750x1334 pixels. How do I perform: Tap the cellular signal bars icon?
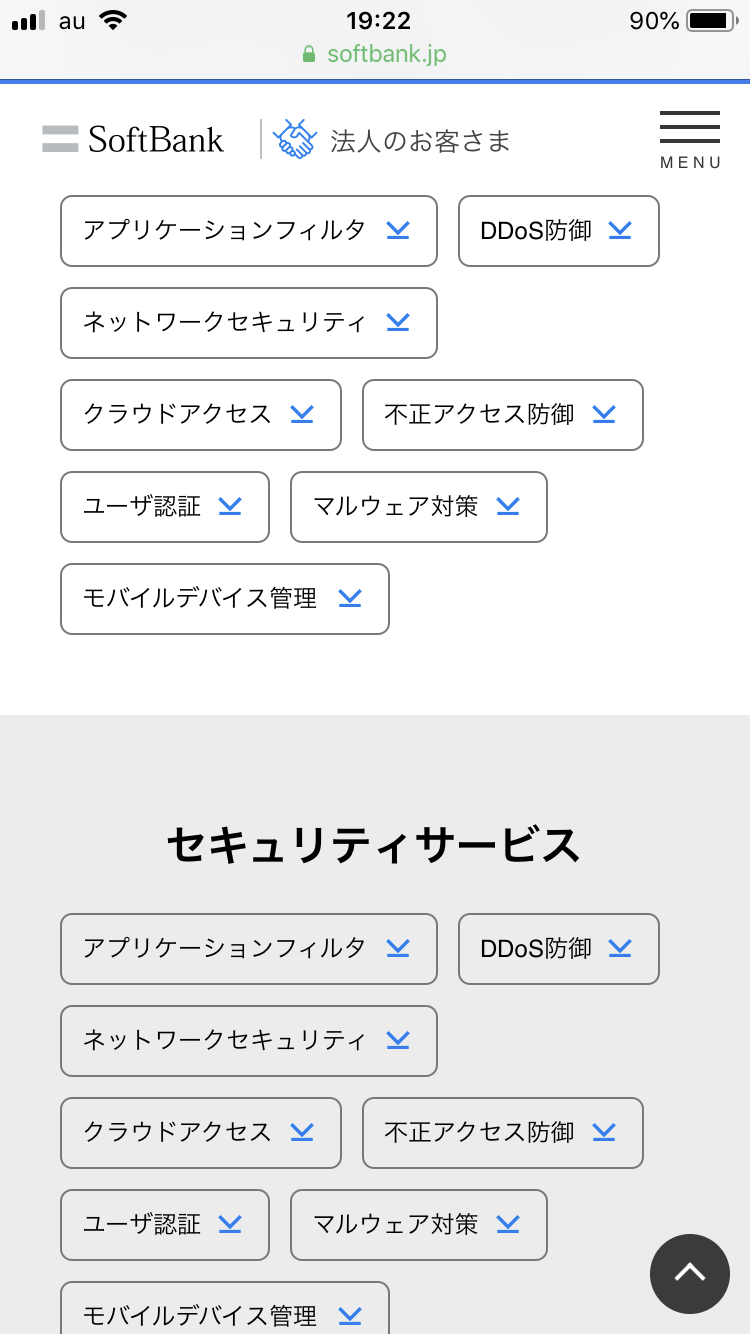[x=29, y=21]
